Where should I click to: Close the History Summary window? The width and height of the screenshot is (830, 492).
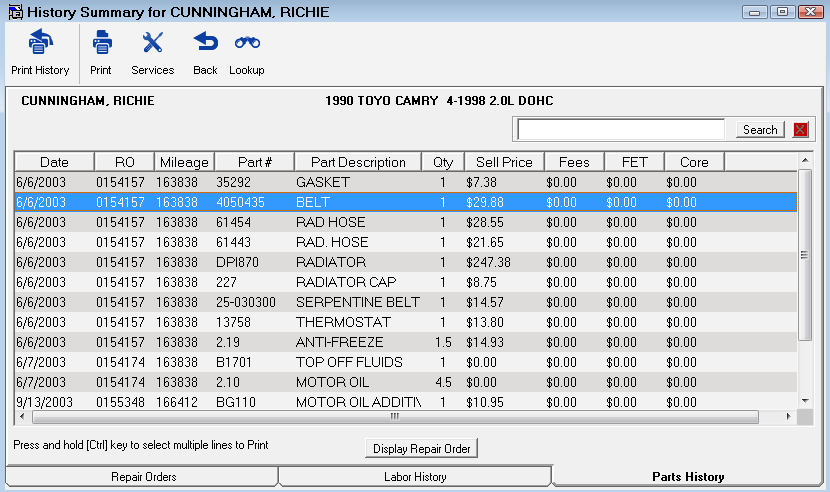tap(810, 12)
